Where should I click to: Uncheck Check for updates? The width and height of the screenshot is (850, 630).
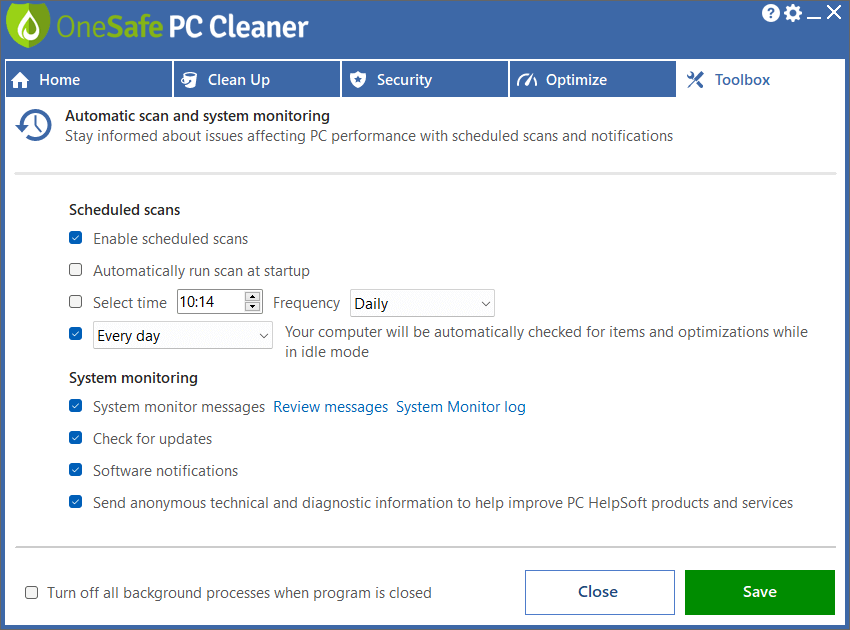(76, 438)
